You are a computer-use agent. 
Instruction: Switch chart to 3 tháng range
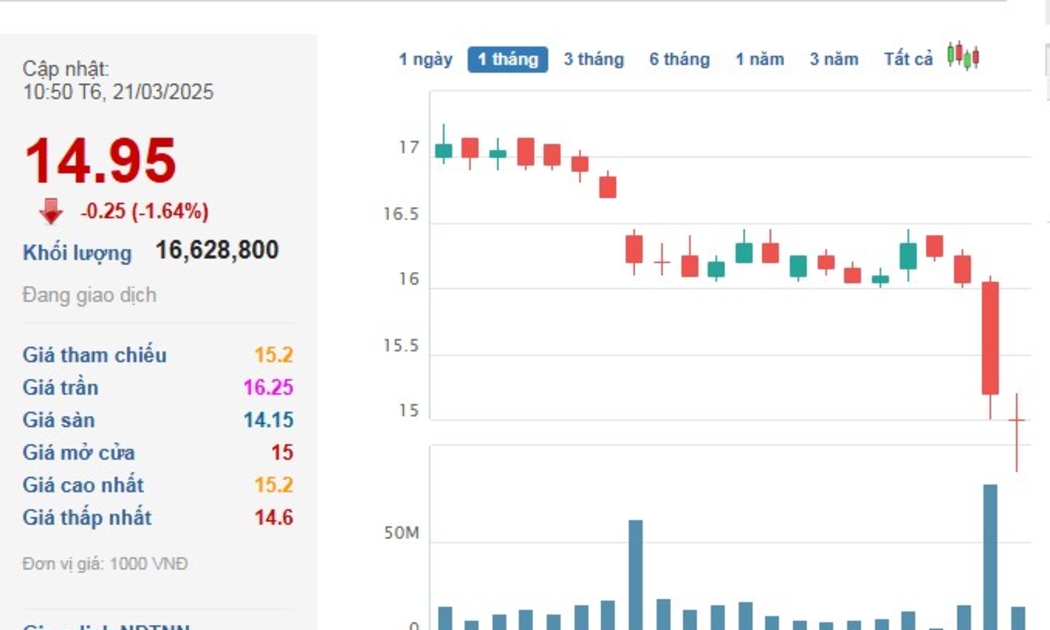tap(593, 59)
